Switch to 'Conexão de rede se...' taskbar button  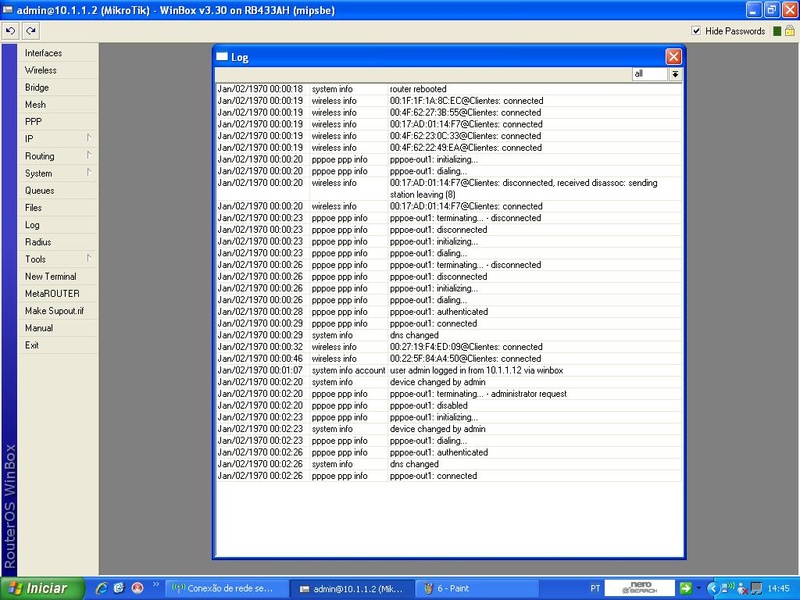(227, 589)
